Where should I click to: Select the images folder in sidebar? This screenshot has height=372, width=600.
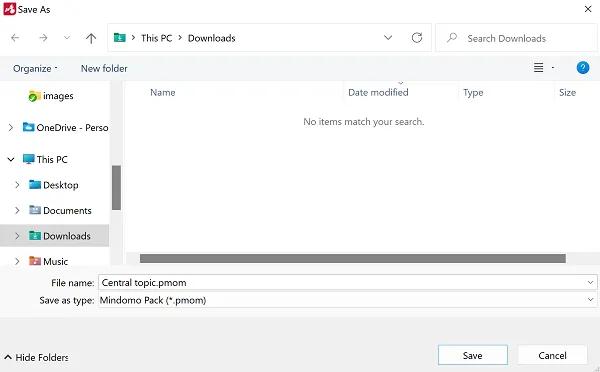(x=51, y=96)
